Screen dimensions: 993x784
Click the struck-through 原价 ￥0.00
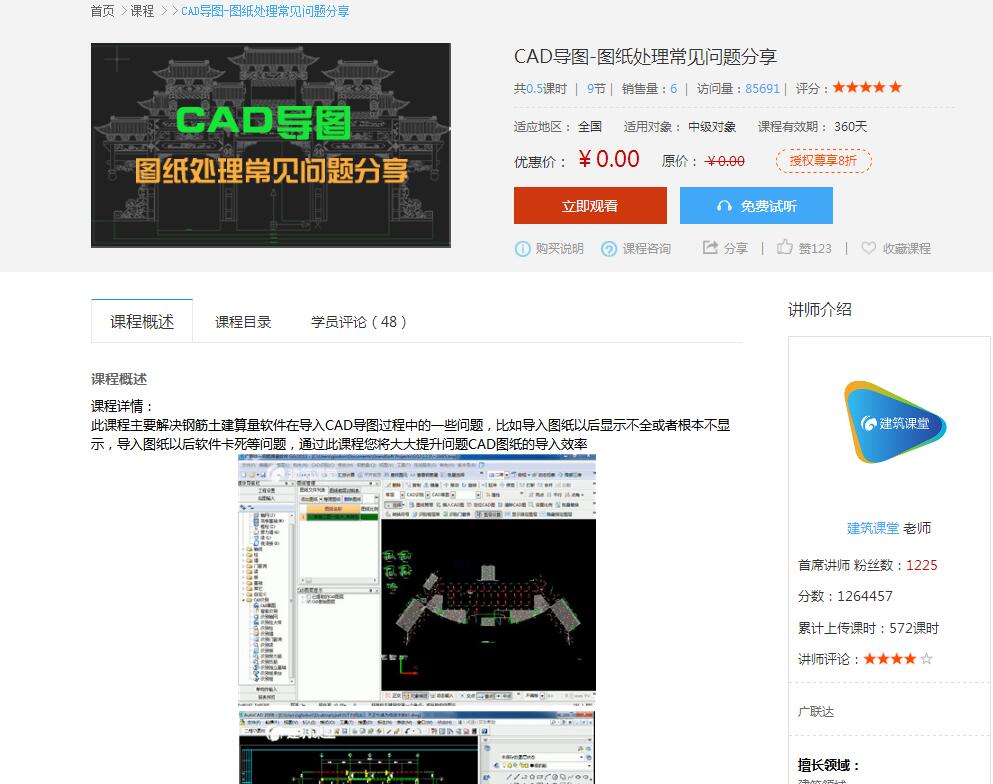pos(725,161)
